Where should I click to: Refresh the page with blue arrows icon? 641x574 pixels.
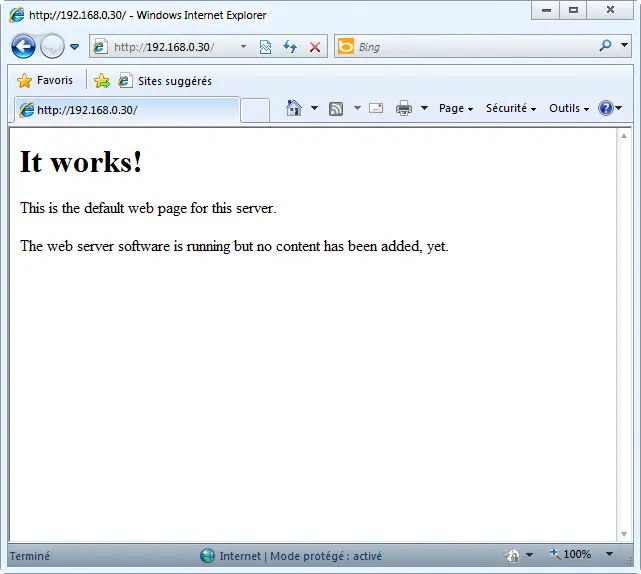[290, 47]
